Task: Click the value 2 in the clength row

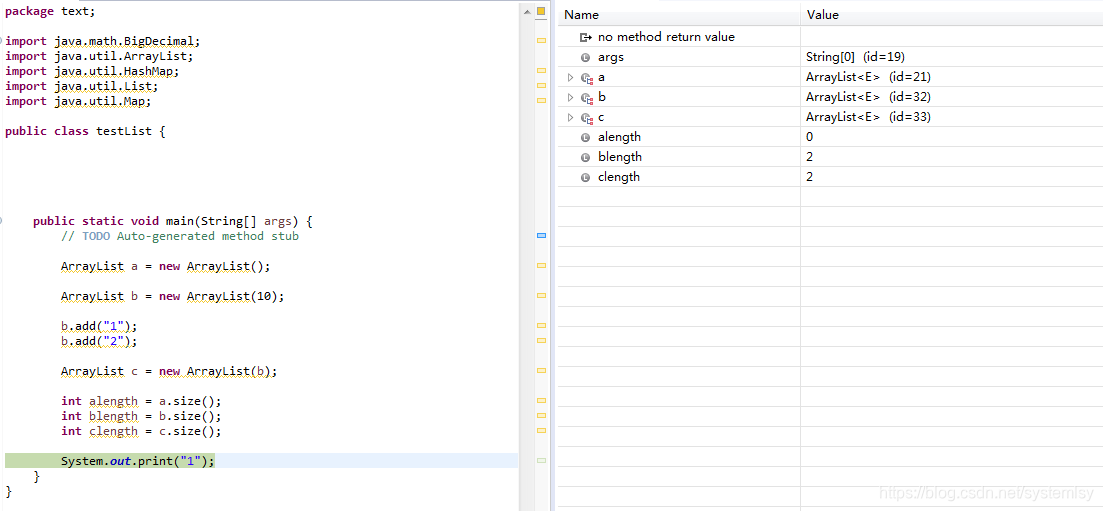Action: (x=810, y=177)
